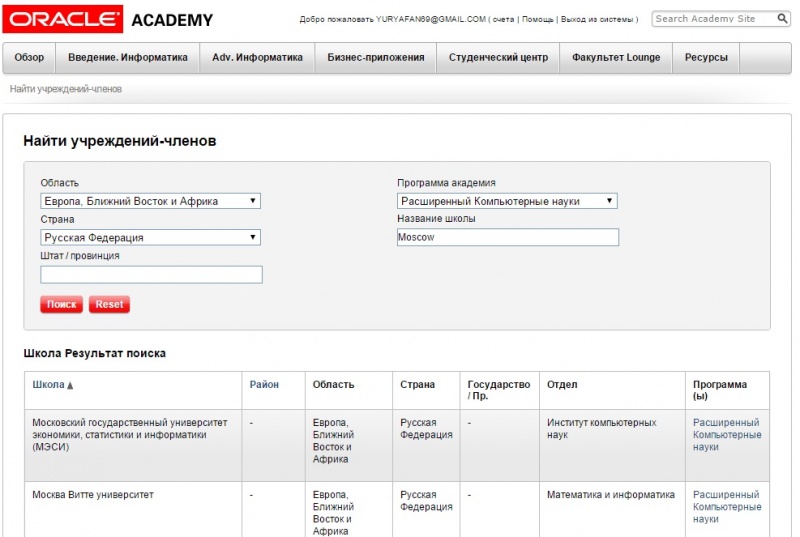
Task: Open the Область dropdown
Action: (x=151, y=201)
